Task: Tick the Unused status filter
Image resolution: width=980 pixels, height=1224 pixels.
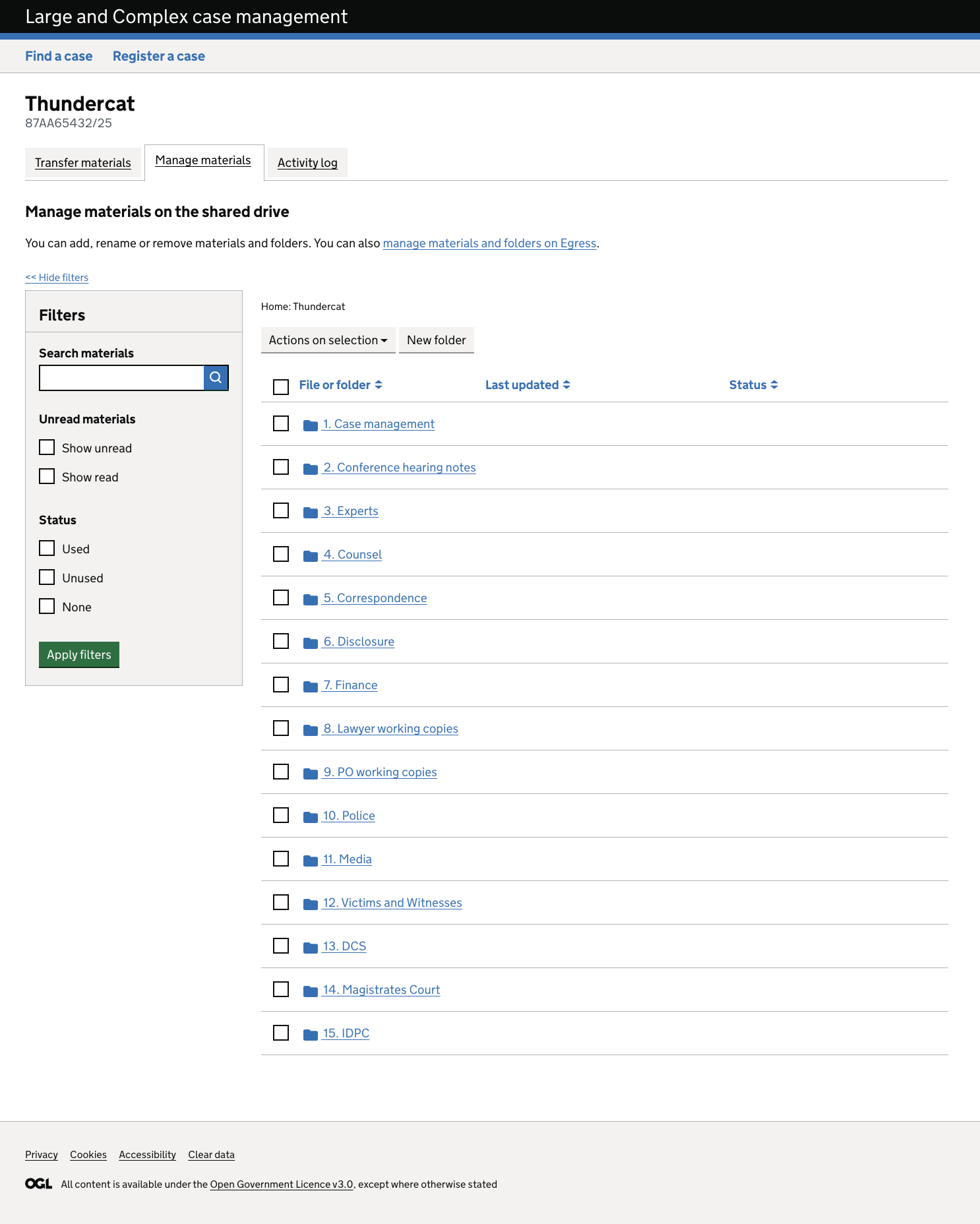Action: click(47, 578)
